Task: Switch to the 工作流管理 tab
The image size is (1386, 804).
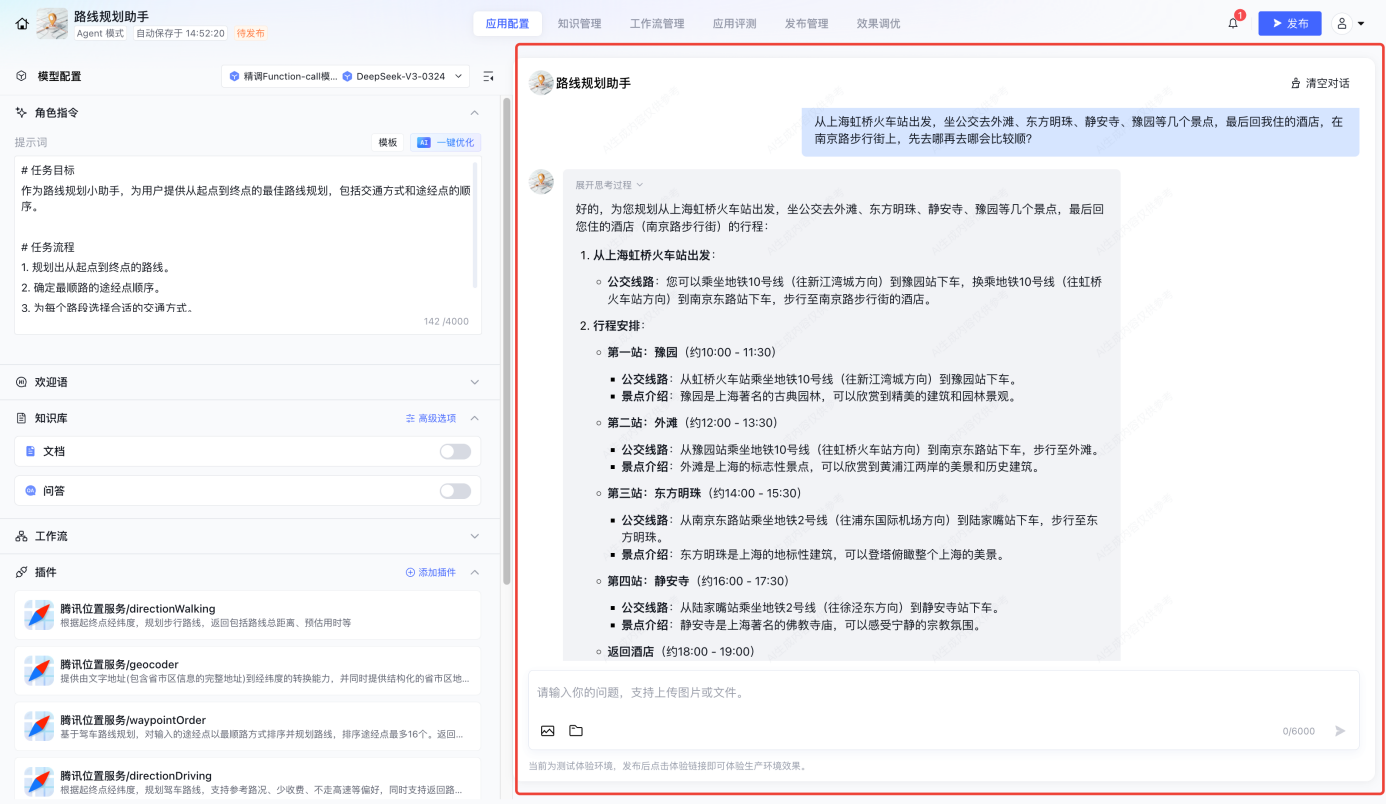Action: click(x=657, y=24)
